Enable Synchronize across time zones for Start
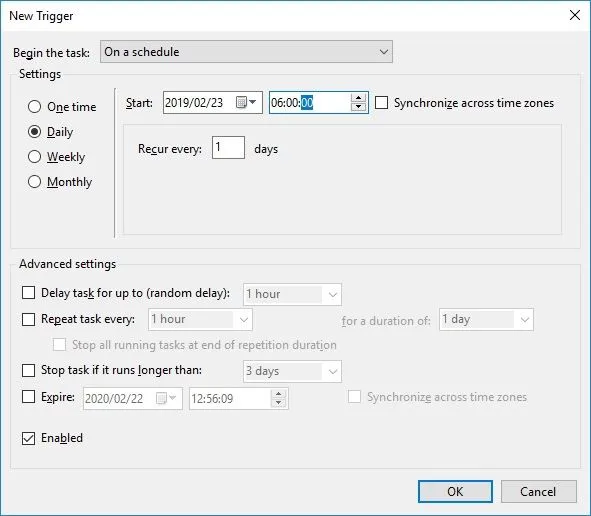The height and width of the screenshot is (516, 591). [381, 103]
